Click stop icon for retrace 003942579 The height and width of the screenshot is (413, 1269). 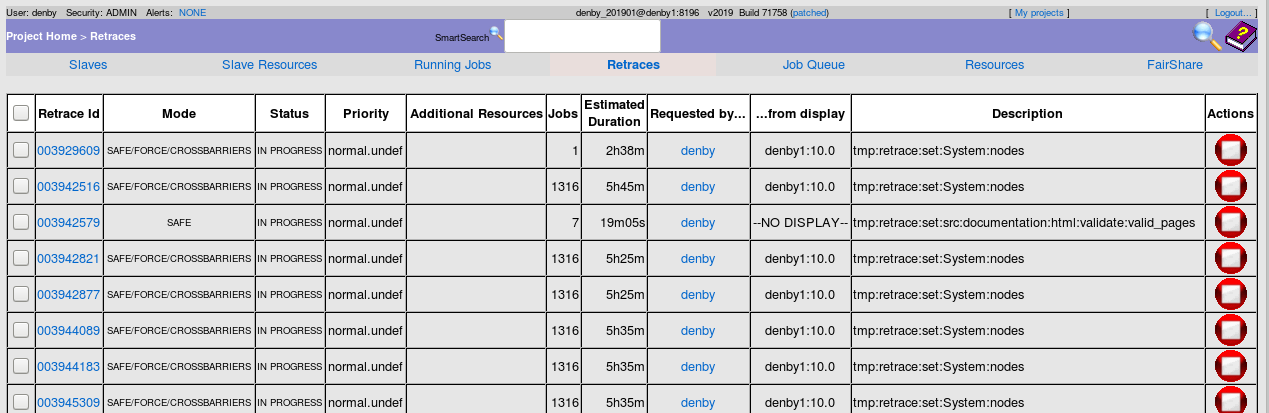[x=1230, y=223]
